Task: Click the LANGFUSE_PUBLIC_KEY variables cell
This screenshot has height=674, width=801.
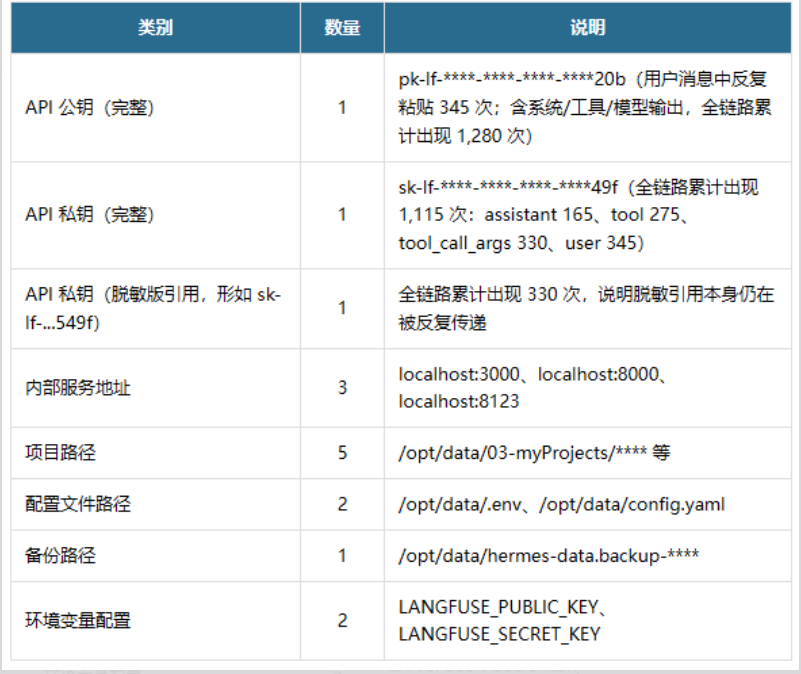Action: pyautogui.click(x=587, y=620)
